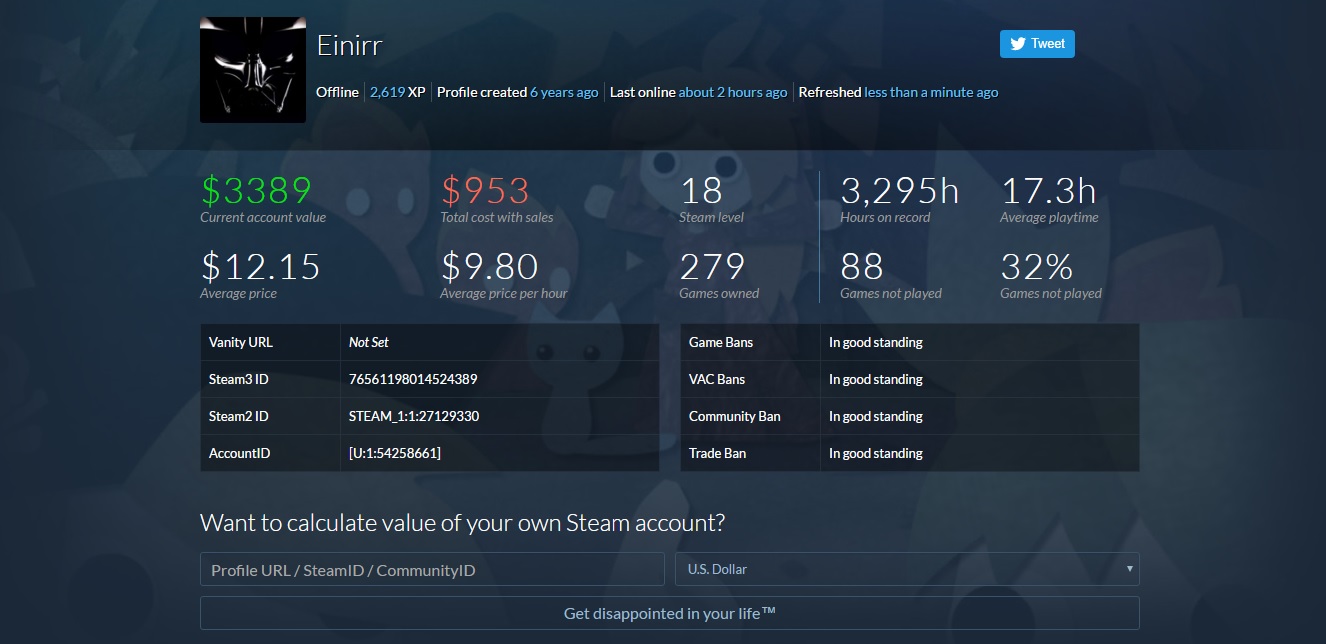1326x644 pixels.
Task: Select the Offline status text
Action: pyautogui.click(x=337, y=92)
